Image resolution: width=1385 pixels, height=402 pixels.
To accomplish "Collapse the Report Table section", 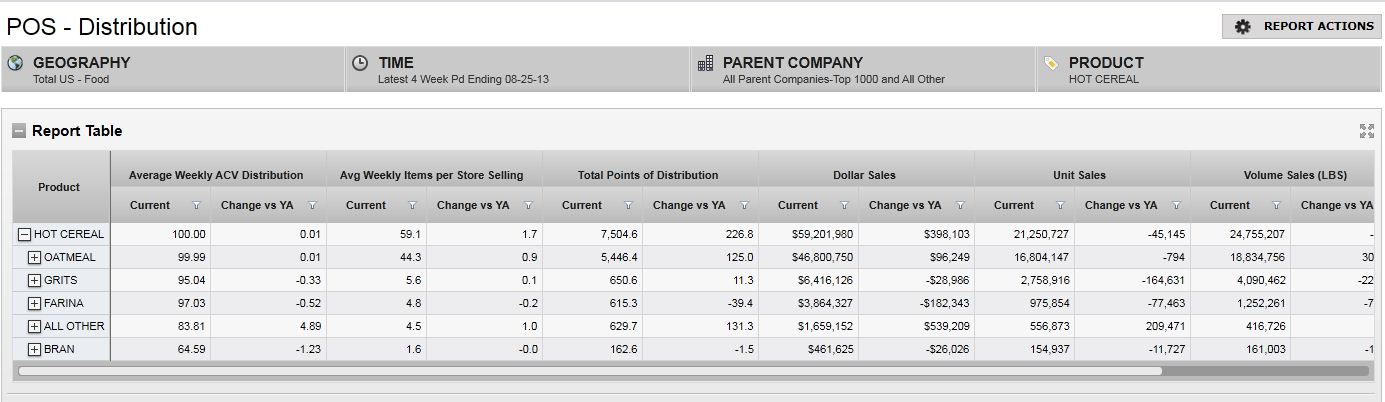I will (19, 131).
